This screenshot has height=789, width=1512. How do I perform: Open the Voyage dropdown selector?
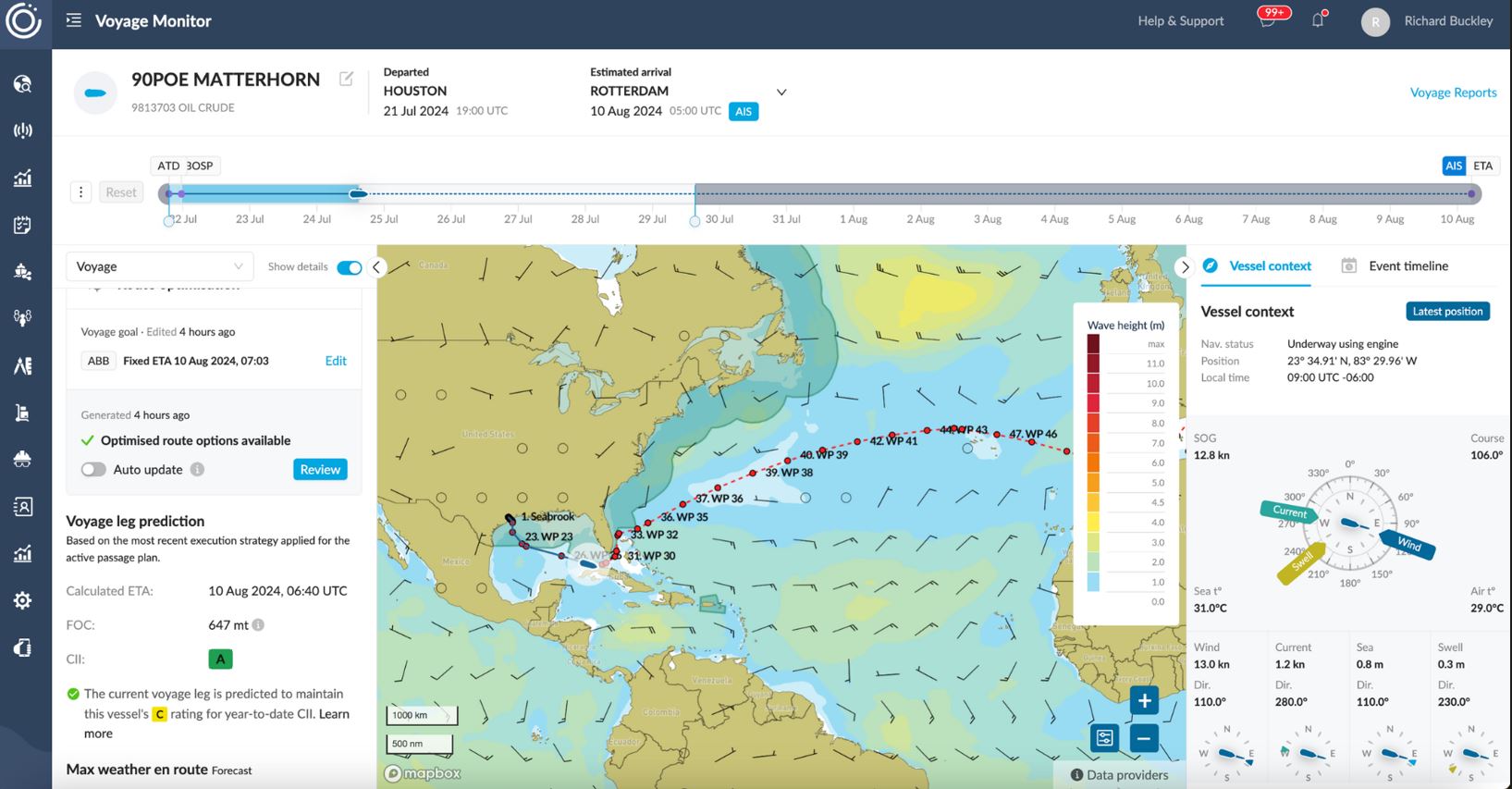click(x=159, y=266)
